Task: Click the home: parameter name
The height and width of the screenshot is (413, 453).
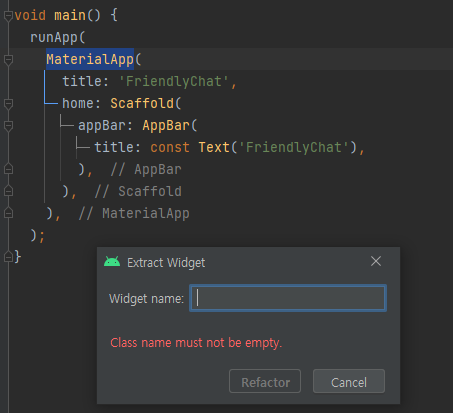Action: coord(81,103)
